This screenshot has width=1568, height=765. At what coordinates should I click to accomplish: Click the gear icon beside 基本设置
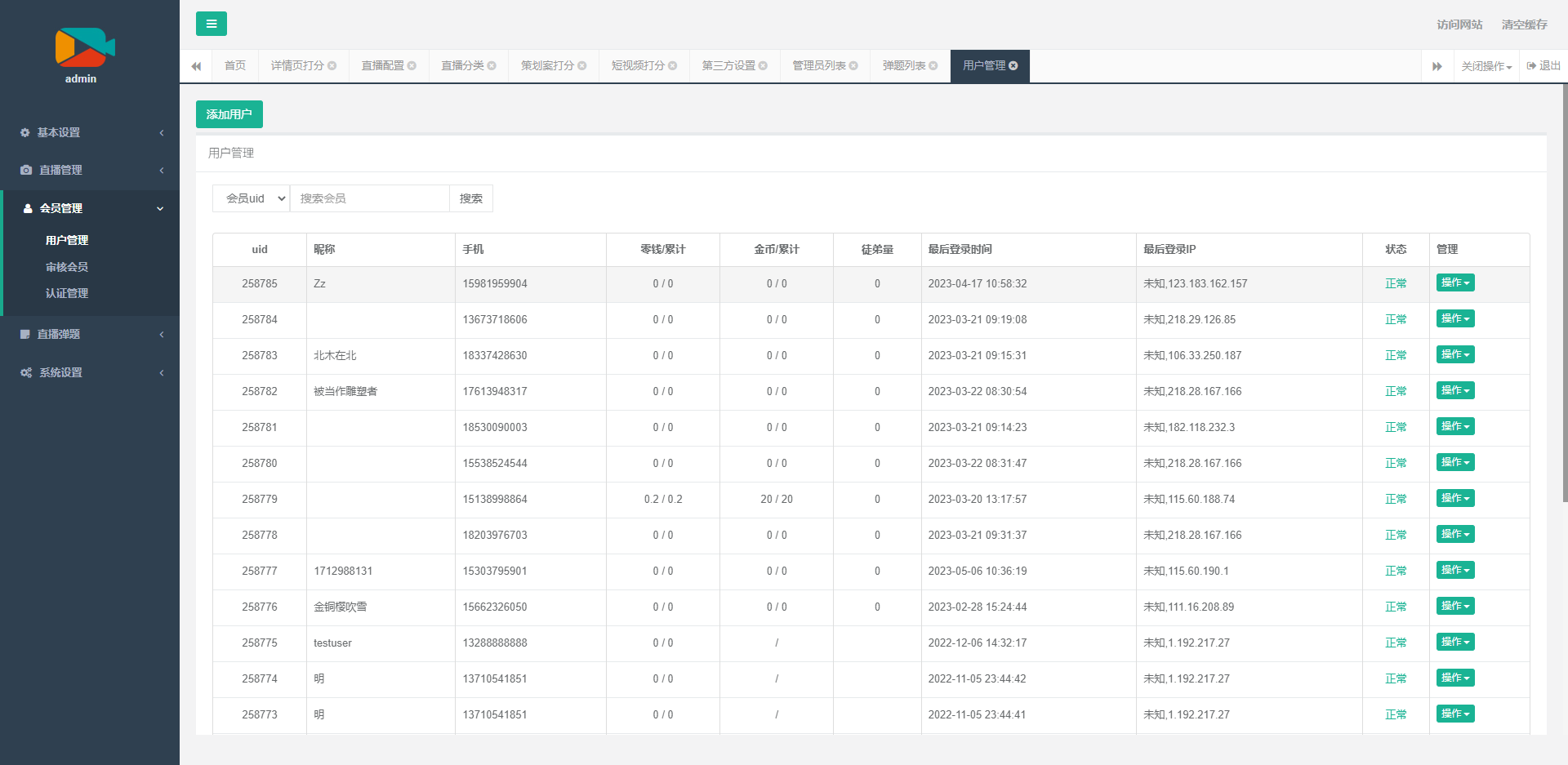click(25, 132)
